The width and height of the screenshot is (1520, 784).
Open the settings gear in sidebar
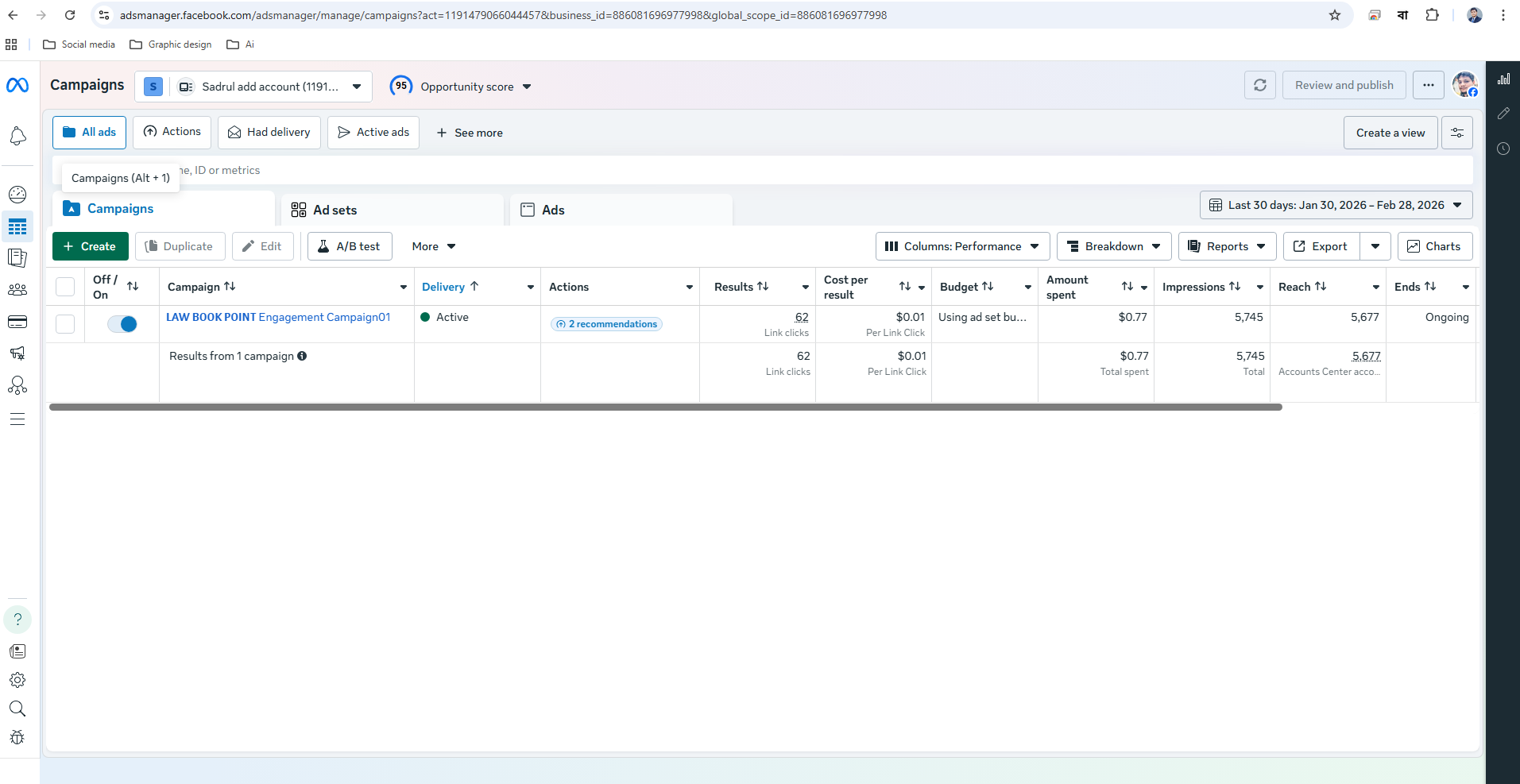click(17, 680)
